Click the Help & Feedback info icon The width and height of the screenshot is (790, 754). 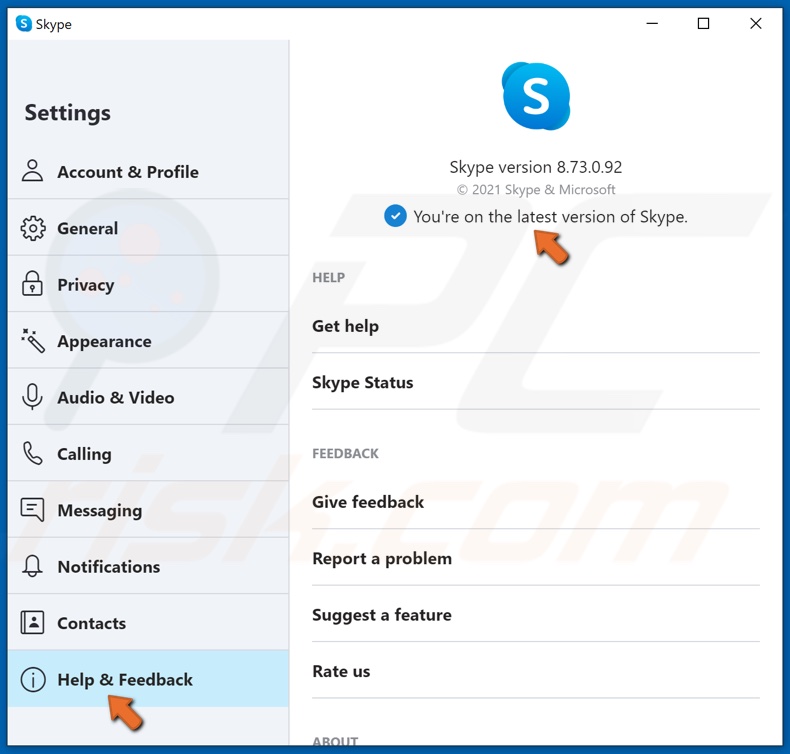pyautogui.click(x=33, y=679)
